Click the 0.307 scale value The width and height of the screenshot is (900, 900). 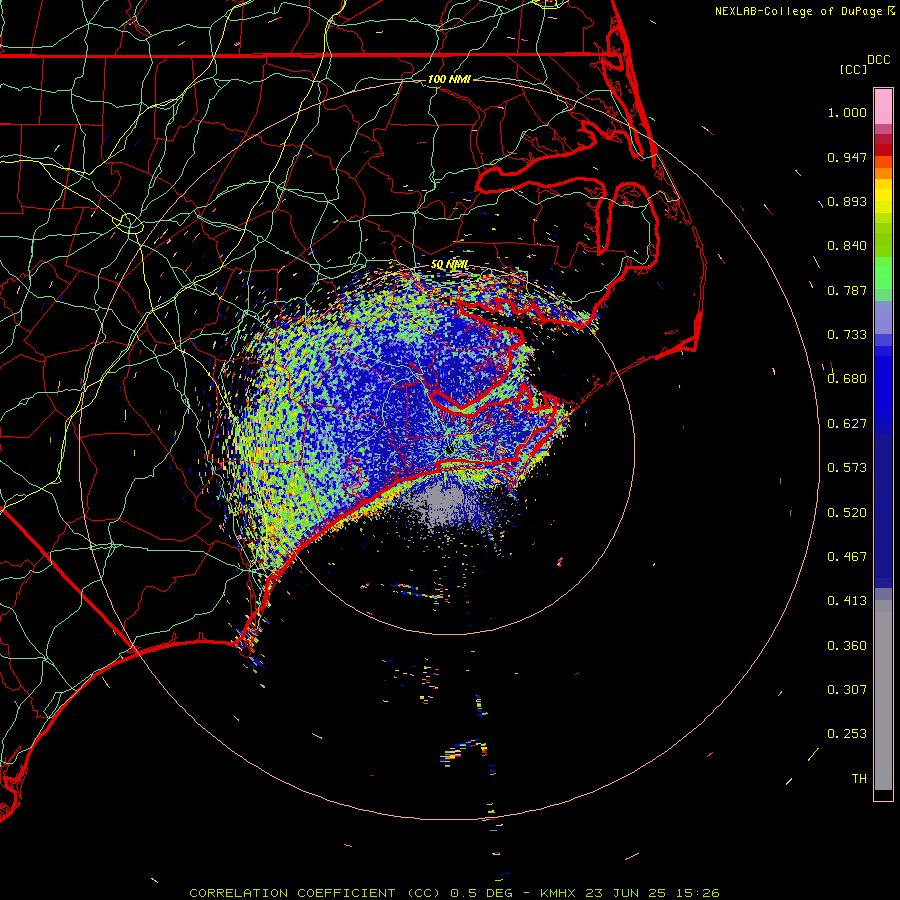coord(847,690)
